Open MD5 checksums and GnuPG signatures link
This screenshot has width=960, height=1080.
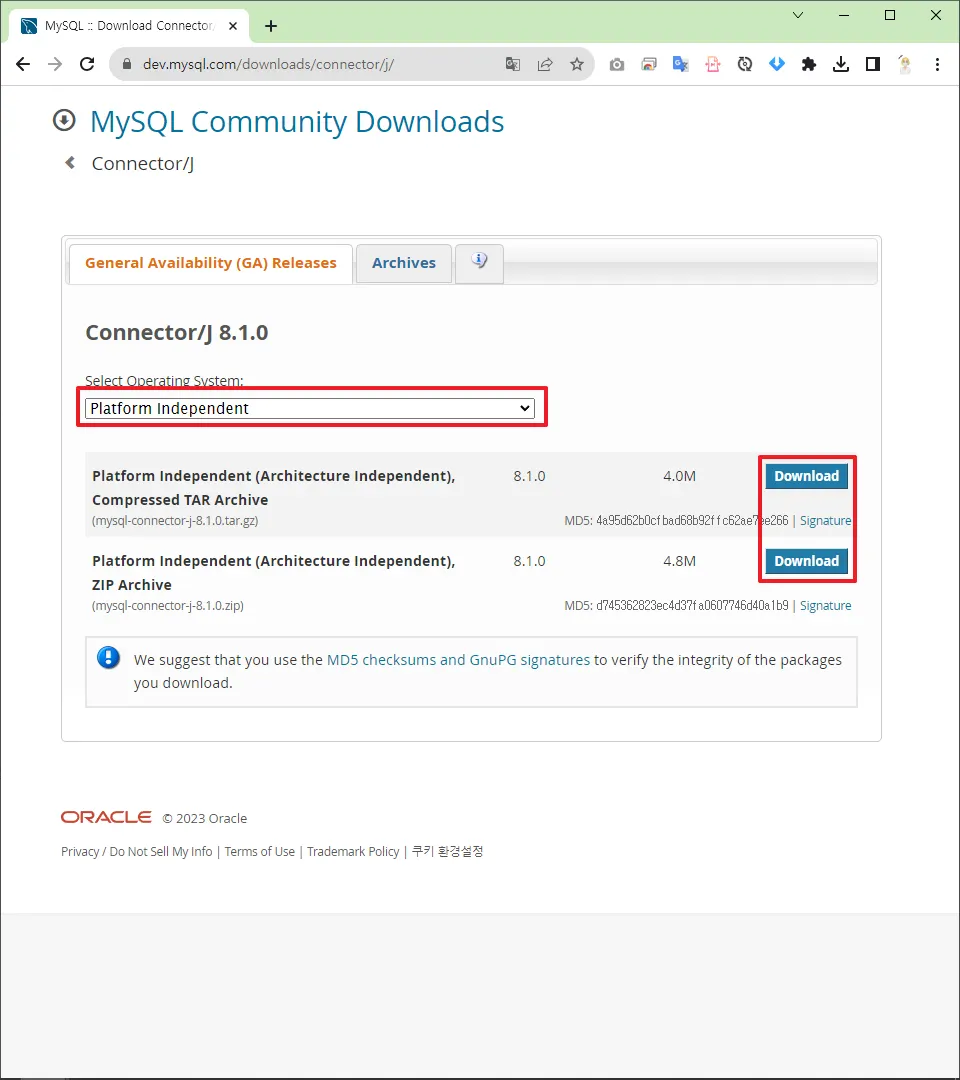pyautogui.click(x=458, y=660)
